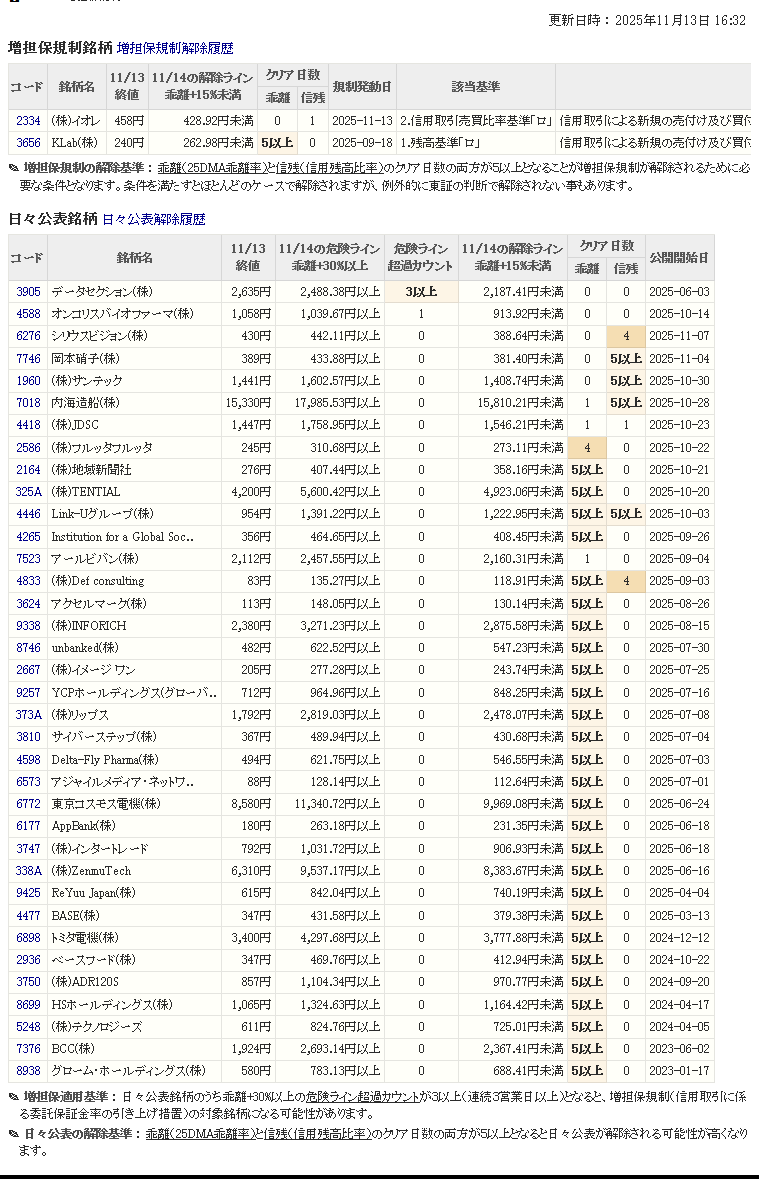Click pencil icon beside 増担保適用基準 note
The width and height of the screenshot is (759, 1179).
(14, 1097)
